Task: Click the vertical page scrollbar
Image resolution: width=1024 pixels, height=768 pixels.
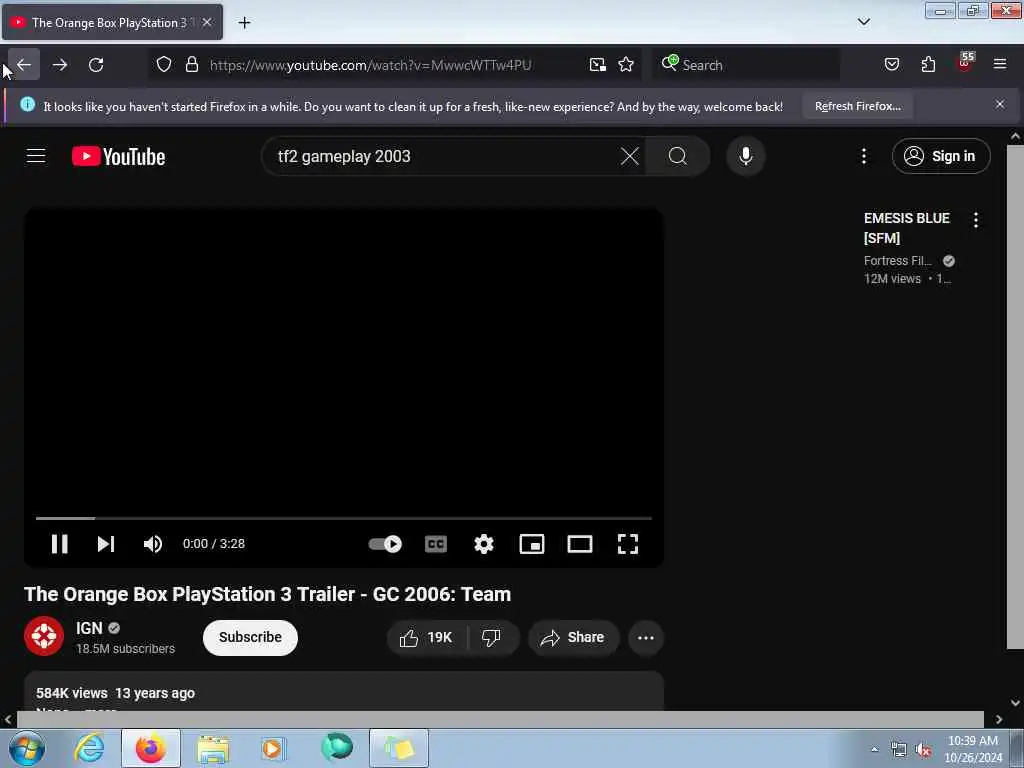Action: tap(1014, 397)
